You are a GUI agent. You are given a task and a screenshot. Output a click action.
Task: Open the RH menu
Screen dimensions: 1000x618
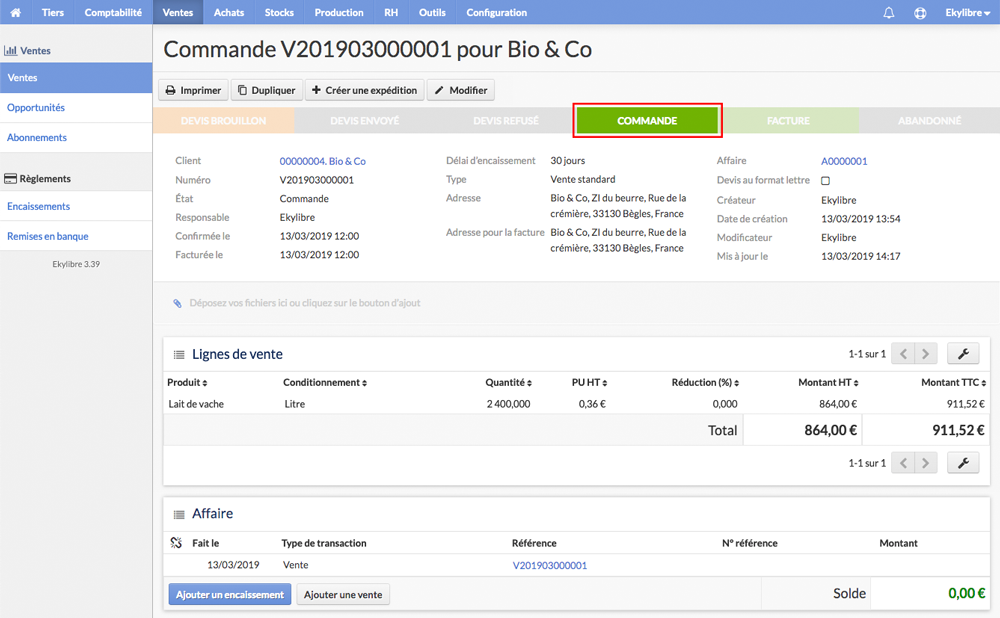pos(391,12)
